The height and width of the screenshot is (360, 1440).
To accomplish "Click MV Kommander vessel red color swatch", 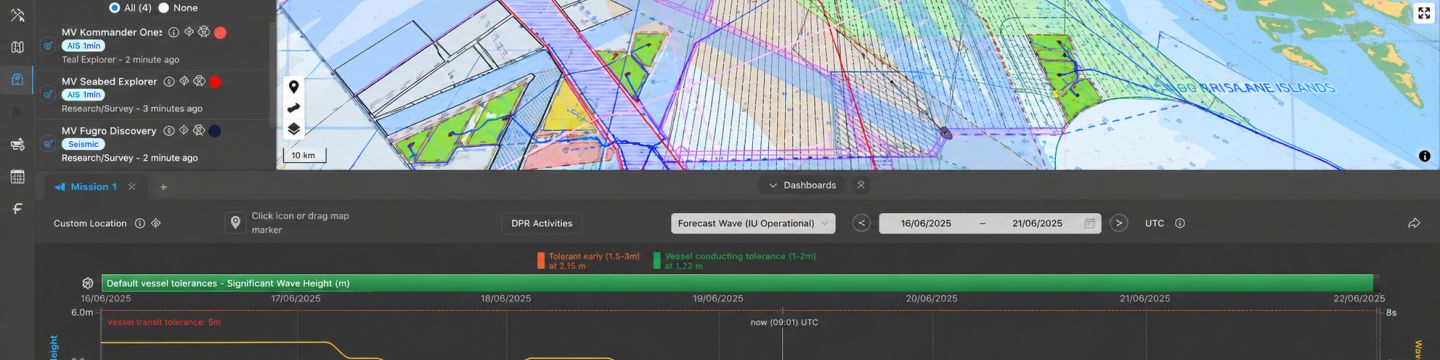I will (x=220, y=32).
